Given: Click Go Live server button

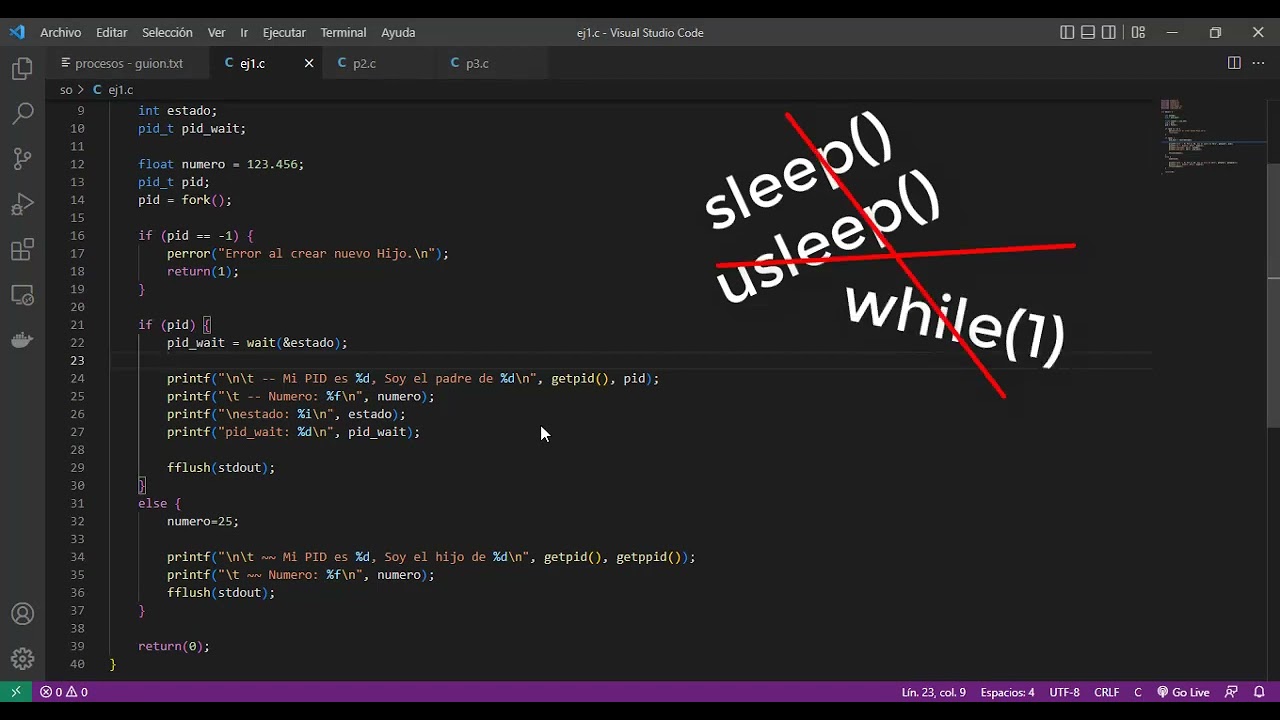Looking at the screenshot, I should click(x=1183, y=692).
